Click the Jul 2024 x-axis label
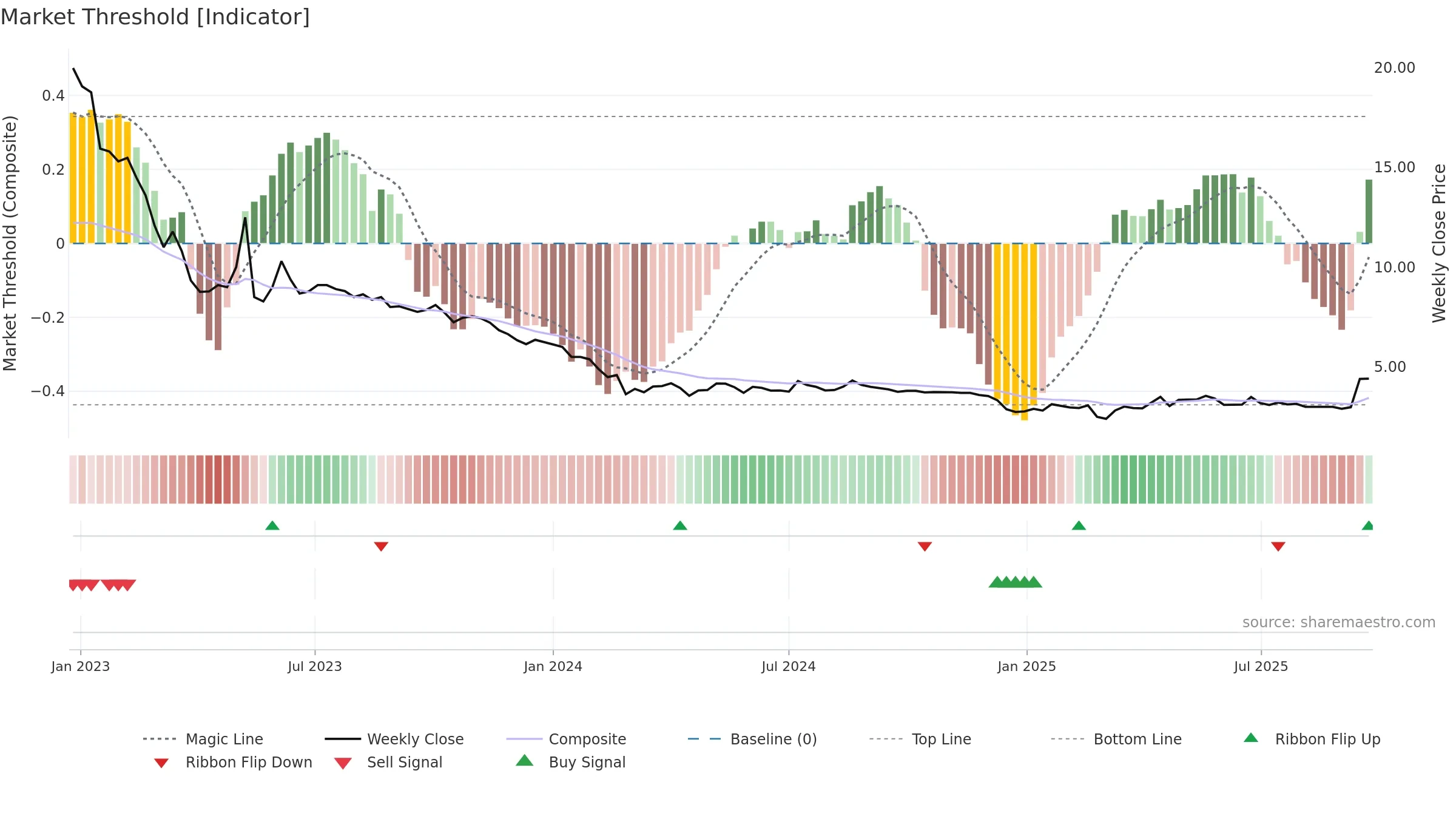Viewport: 1456px width, 819px height. 789,667
